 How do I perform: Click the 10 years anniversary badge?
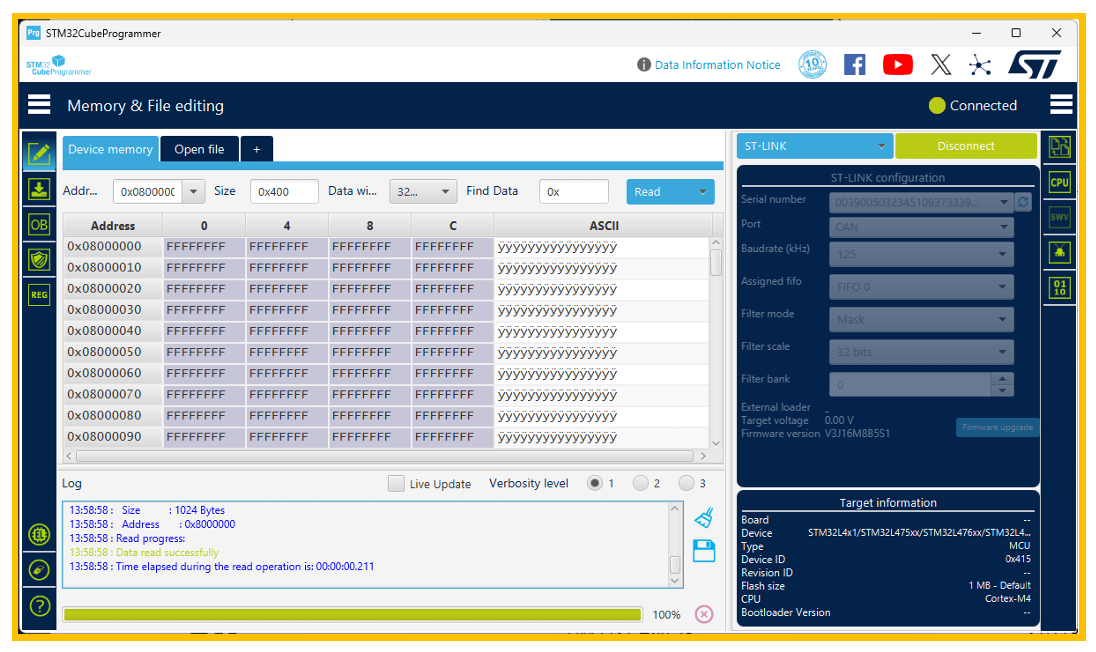[x=812, y=65]
